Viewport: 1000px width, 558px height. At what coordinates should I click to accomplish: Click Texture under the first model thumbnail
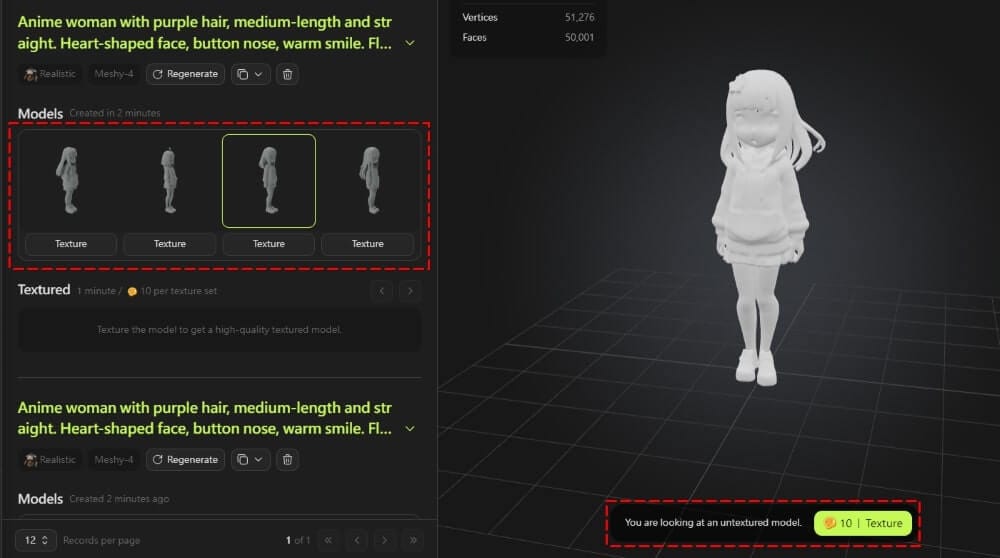click(71, 244)
